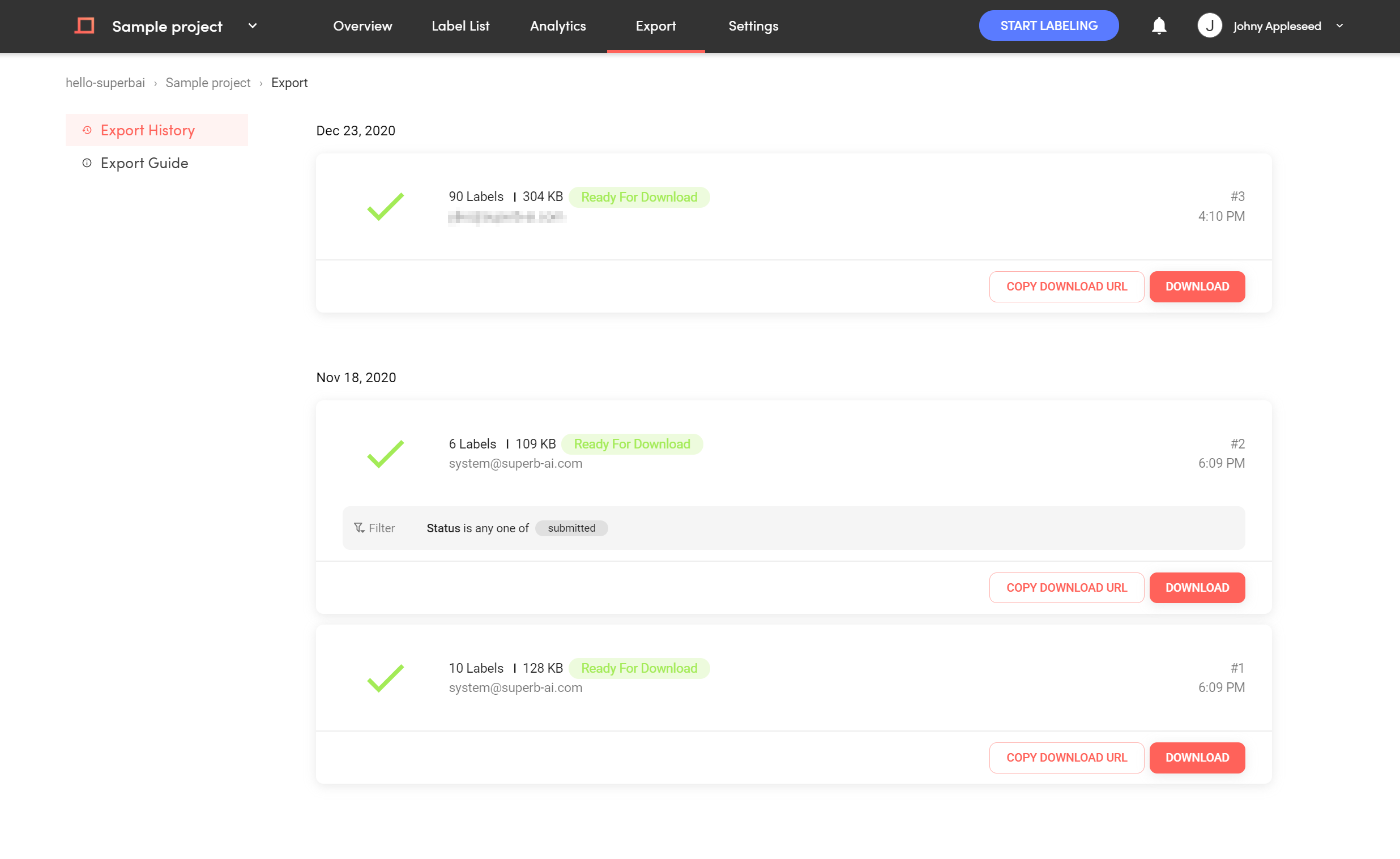1400x859 pixels.
Task: Select the Export tab
Action: tap(656, 26)
